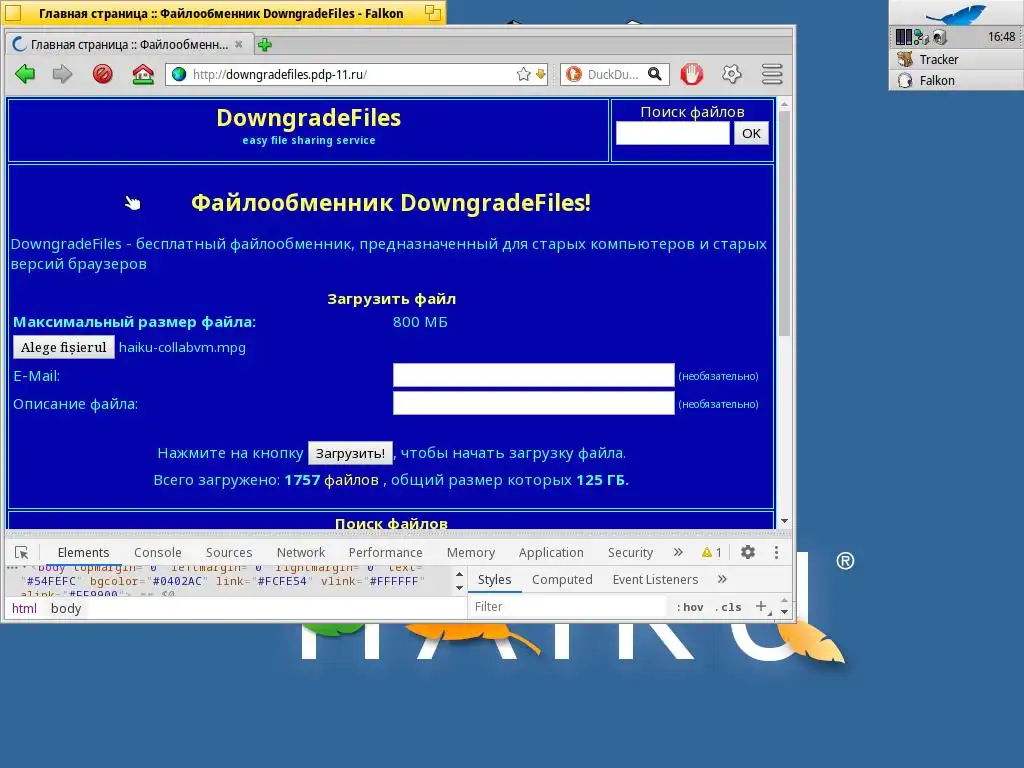Focus the DuckDuckGo search field
Image resolution: width=1024 pixels, height=768 pixels.
(x=613, y=74)
